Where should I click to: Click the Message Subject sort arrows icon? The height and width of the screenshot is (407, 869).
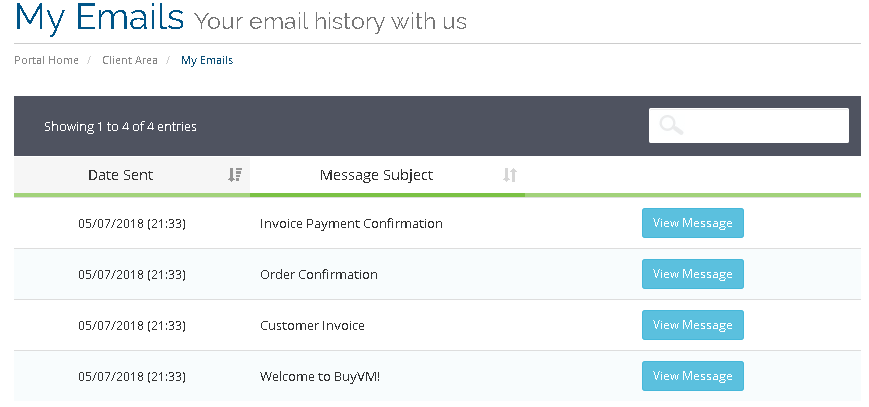(510, 175)
